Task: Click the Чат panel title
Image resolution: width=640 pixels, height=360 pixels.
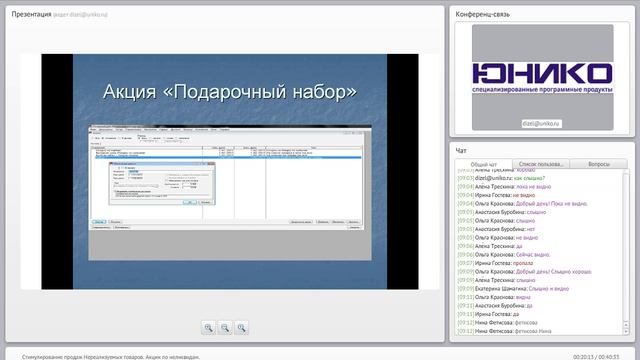Action: [x=461, y=151]
